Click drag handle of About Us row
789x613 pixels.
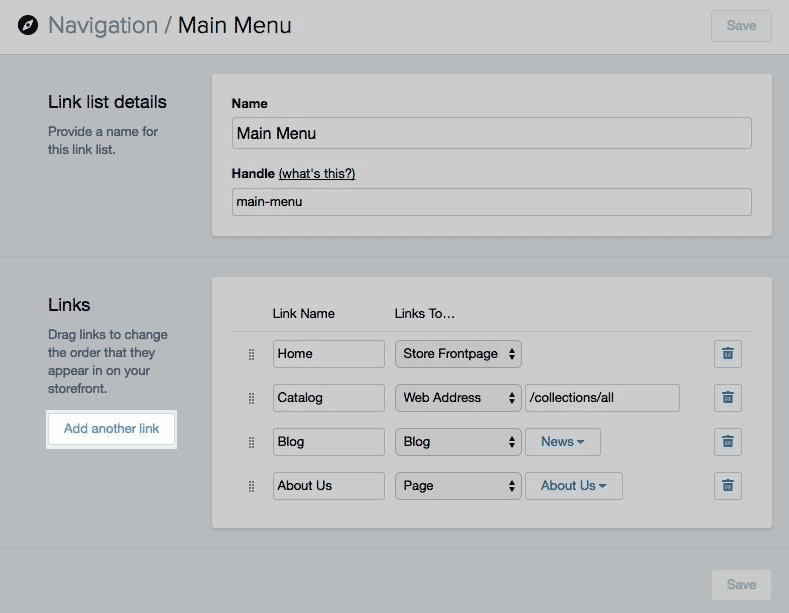pyautogui.click(x=251, y=486)
